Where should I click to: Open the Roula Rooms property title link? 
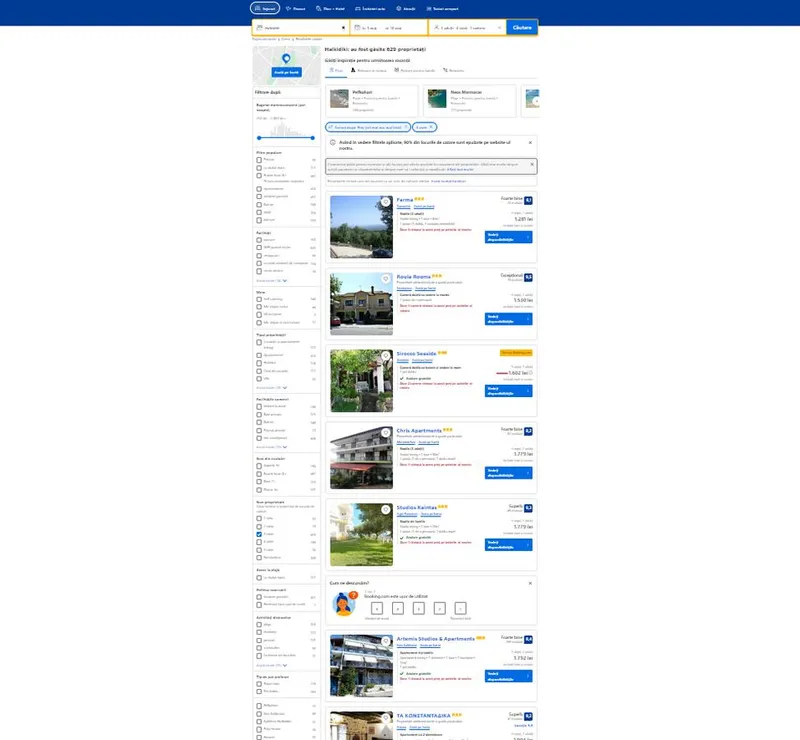tap(414, 277)
